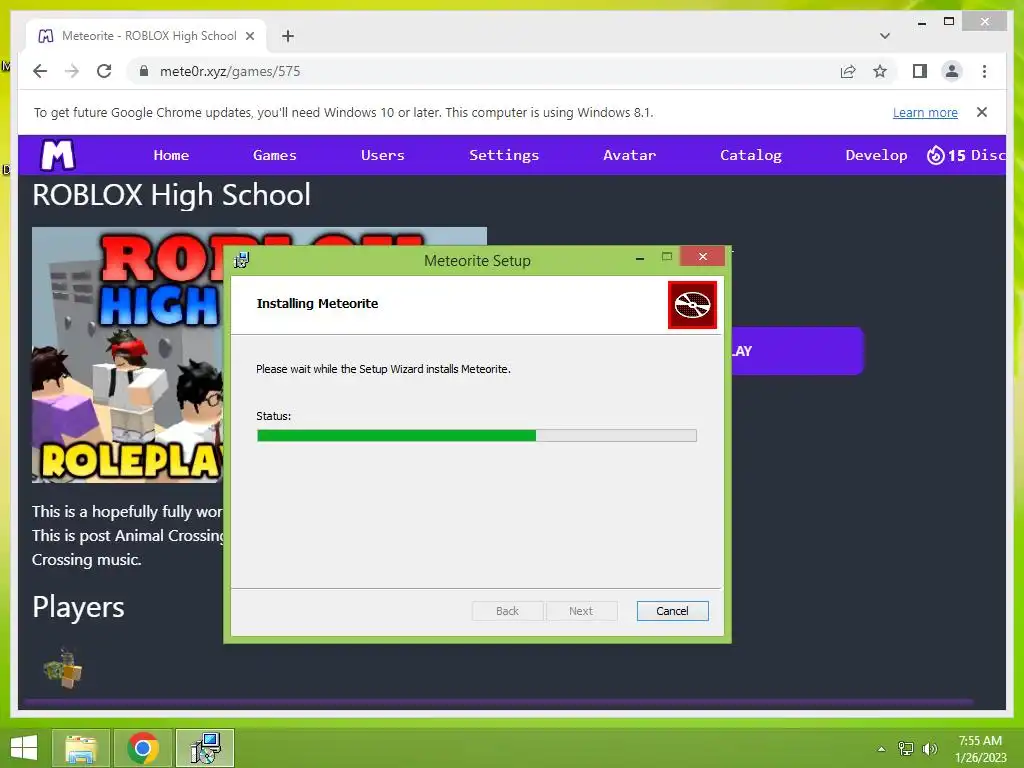This screenshot has width=1024, height=768.
Task: Click the disabled Next button in installer
Action: coord(581,611)
